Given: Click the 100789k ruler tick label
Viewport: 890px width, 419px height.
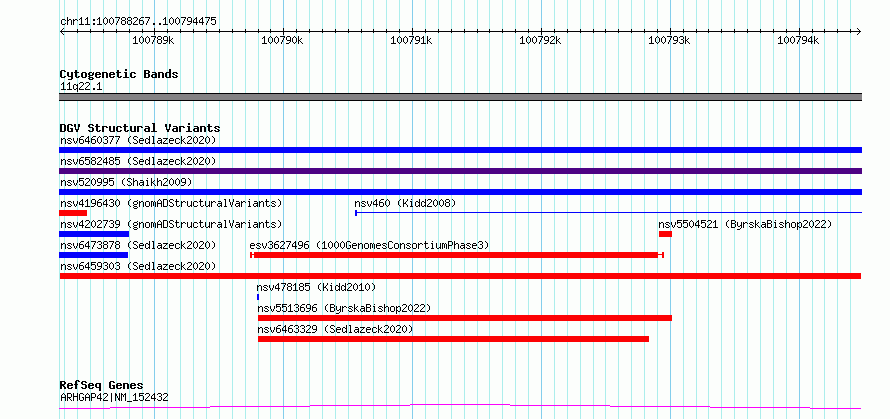Looking at the screenshot, I should click(x=153, y=40).
